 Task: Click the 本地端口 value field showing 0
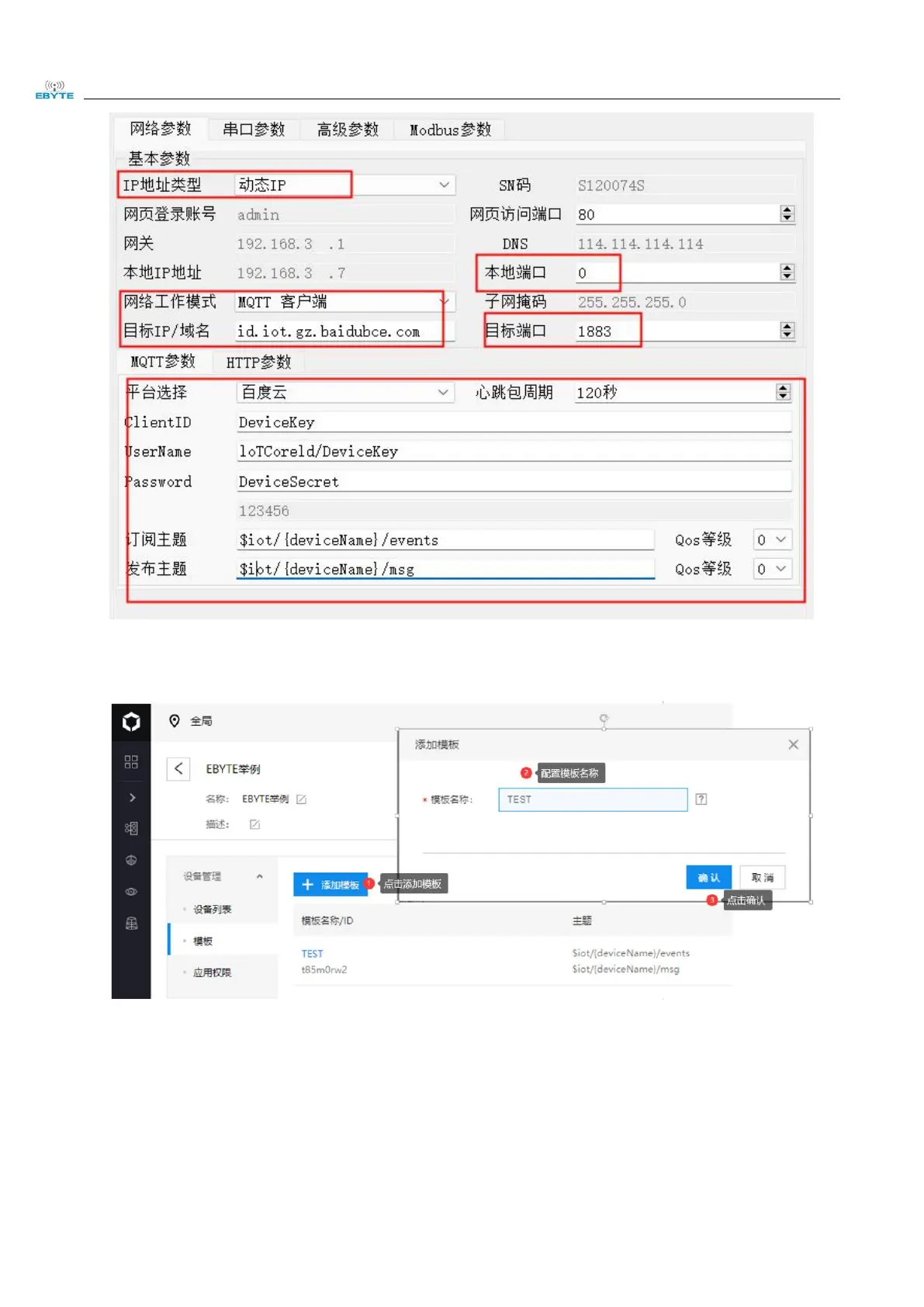677,272
